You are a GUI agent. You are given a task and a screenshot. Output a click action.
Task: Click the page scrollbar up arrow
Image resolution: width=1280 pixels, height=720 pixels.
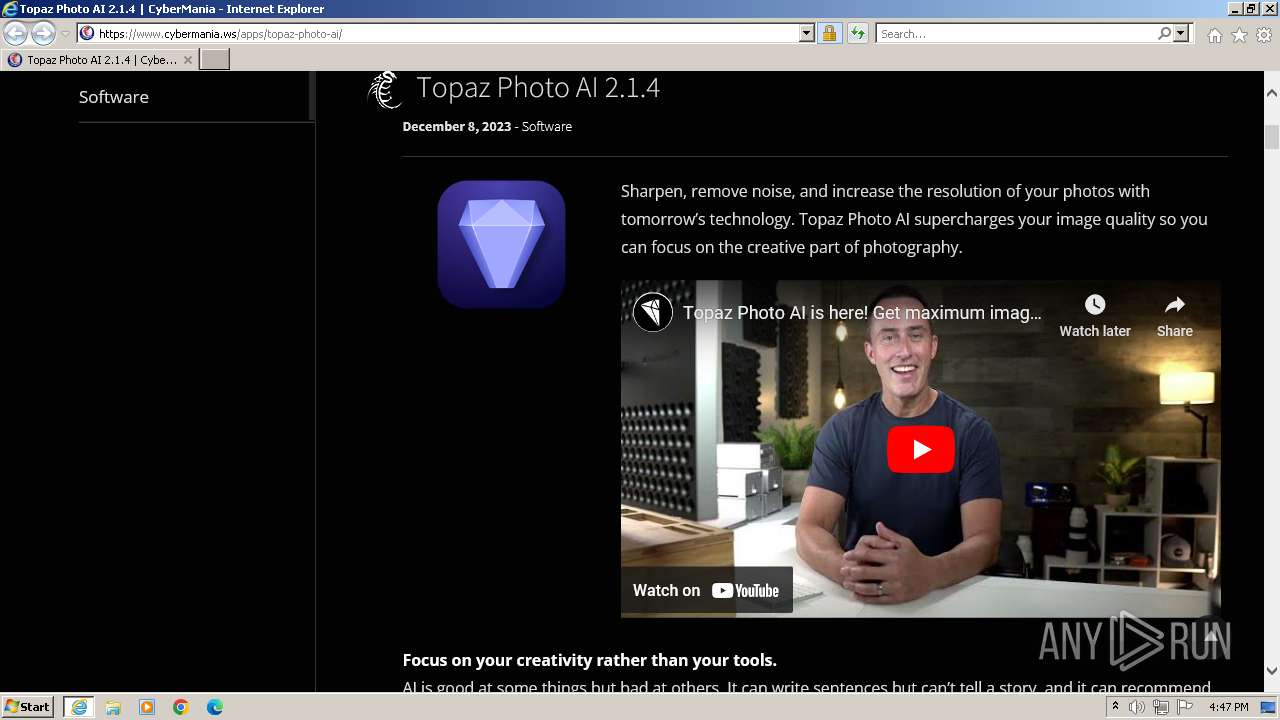(x=1272, y=93)
